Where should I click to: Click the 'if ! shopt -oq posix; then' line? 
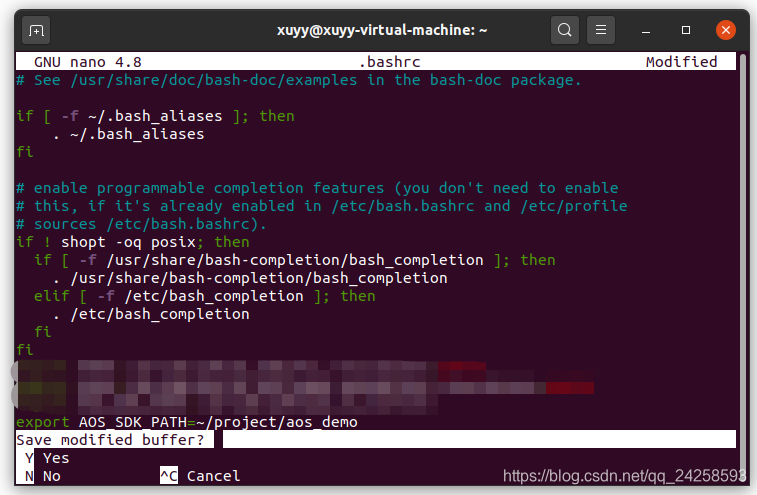coord(133,242)
